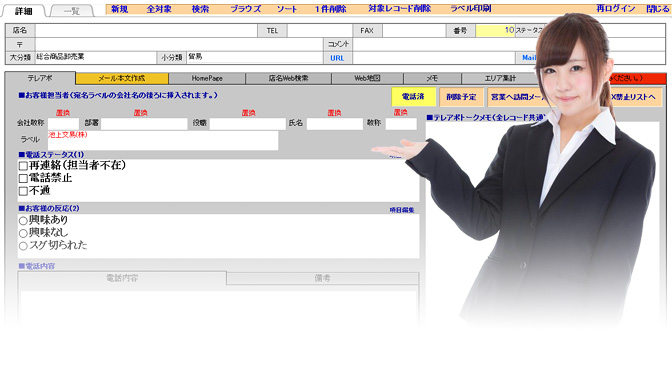Focus the 役職 input field
The width and height of the screenshot is (672, 372).
[x=248, y=123]
